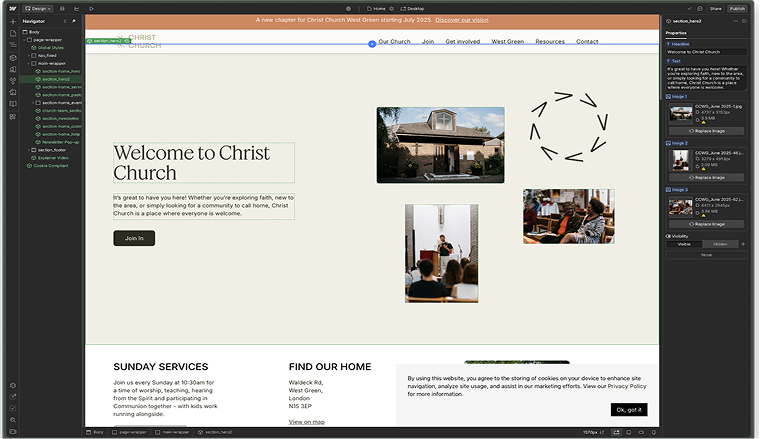
Task: Open site Settings gear in left sidebar
Action: tap(13, 386)
